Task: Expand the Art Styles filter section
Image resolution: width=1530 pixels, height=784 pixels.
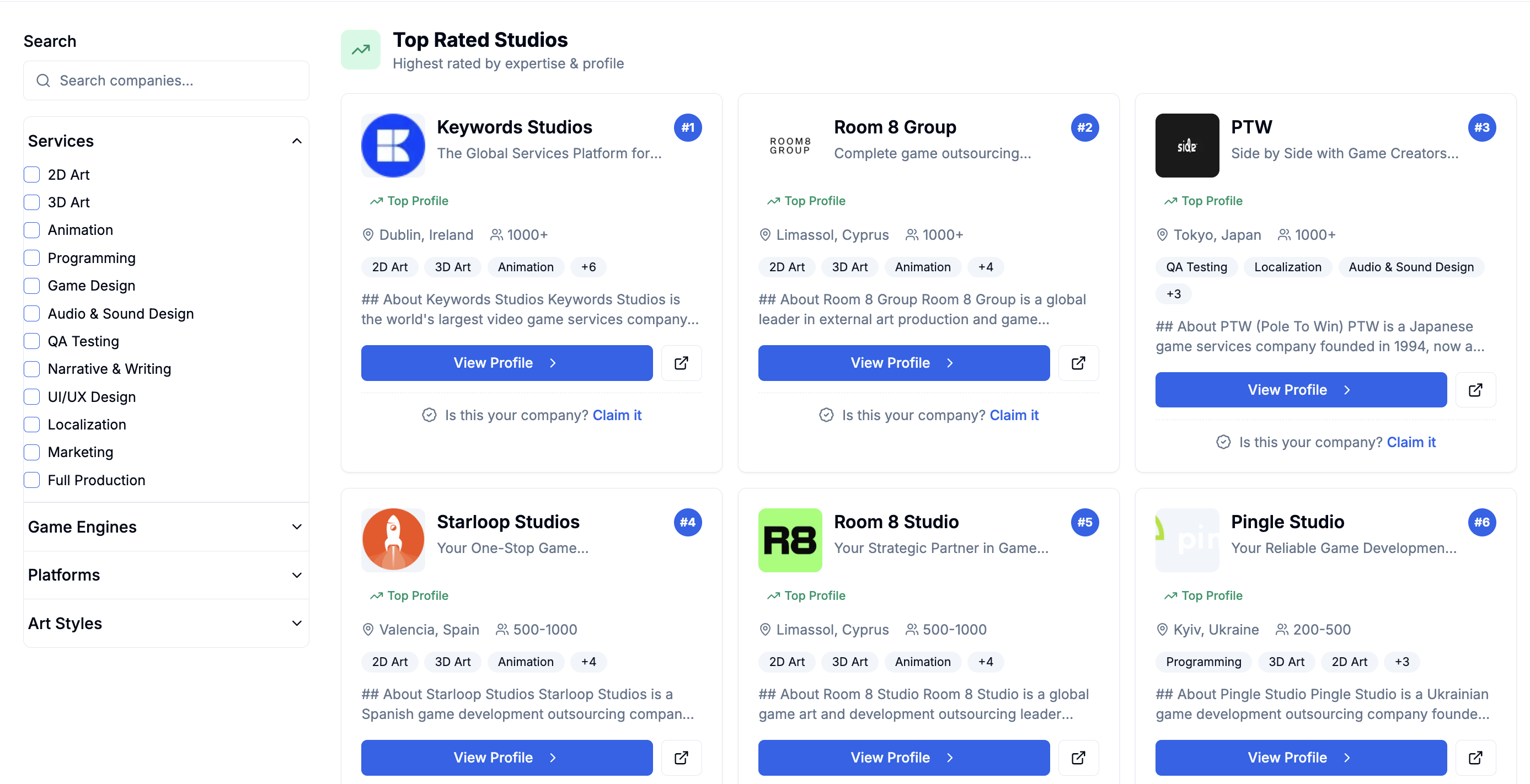Action: (165, 623)
